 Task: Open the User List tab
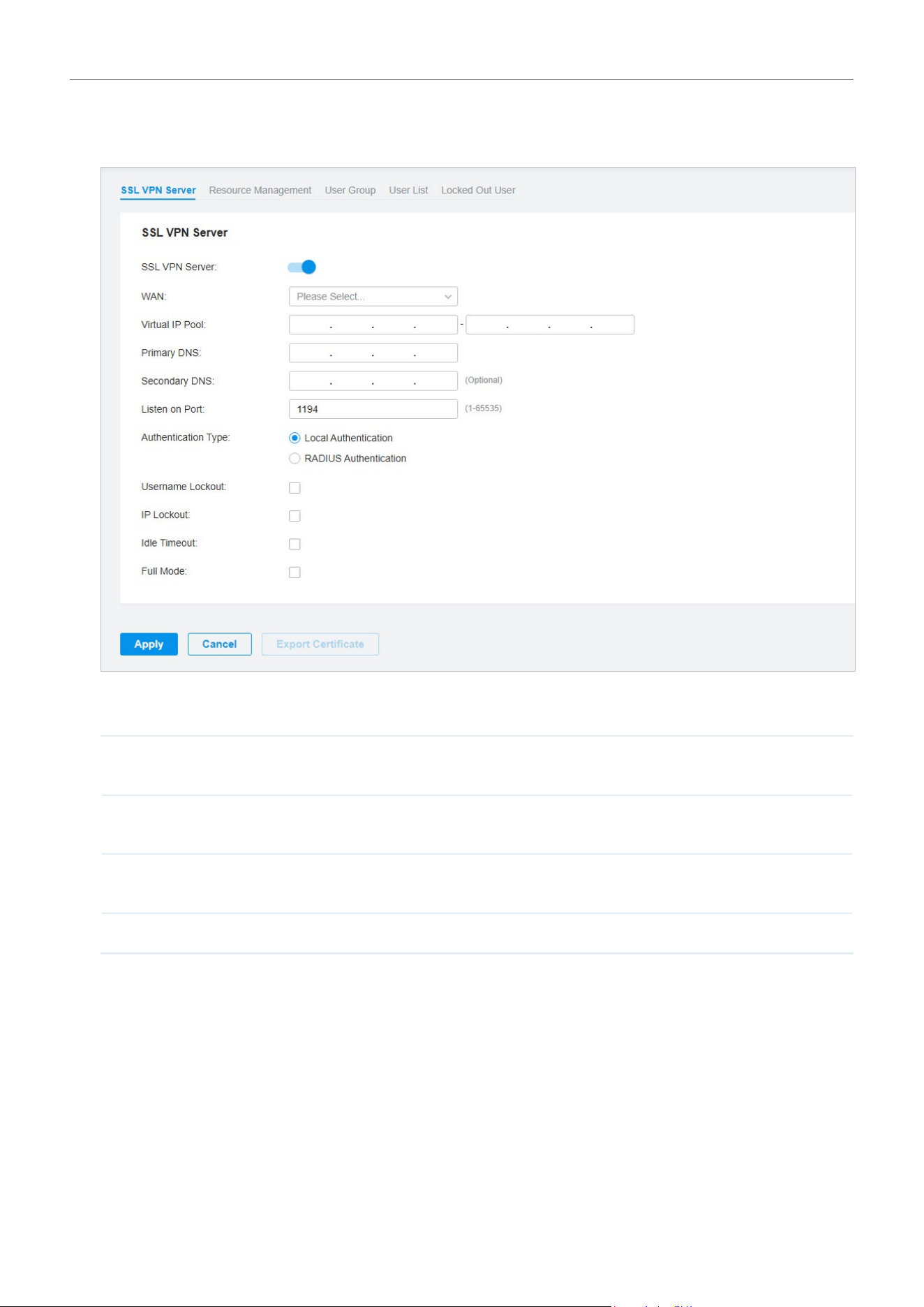pyautogui.click(x=408, y=190)
